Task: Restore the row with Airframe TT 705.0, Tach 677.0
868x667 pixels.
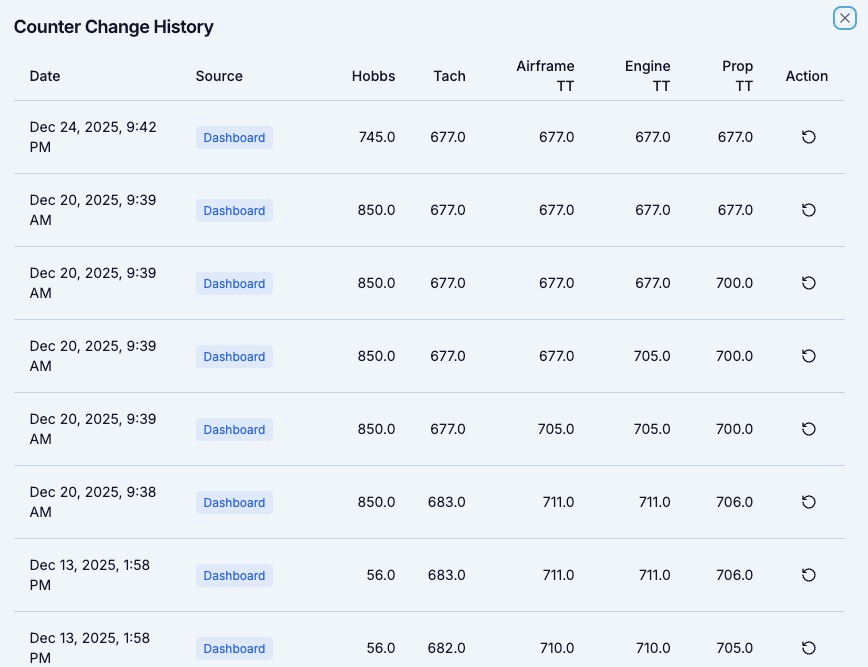Action: pos(809,429)
